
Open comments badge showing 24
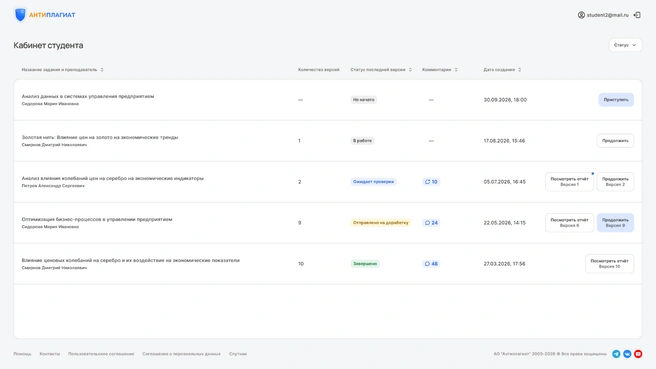[x=431, y=223]
